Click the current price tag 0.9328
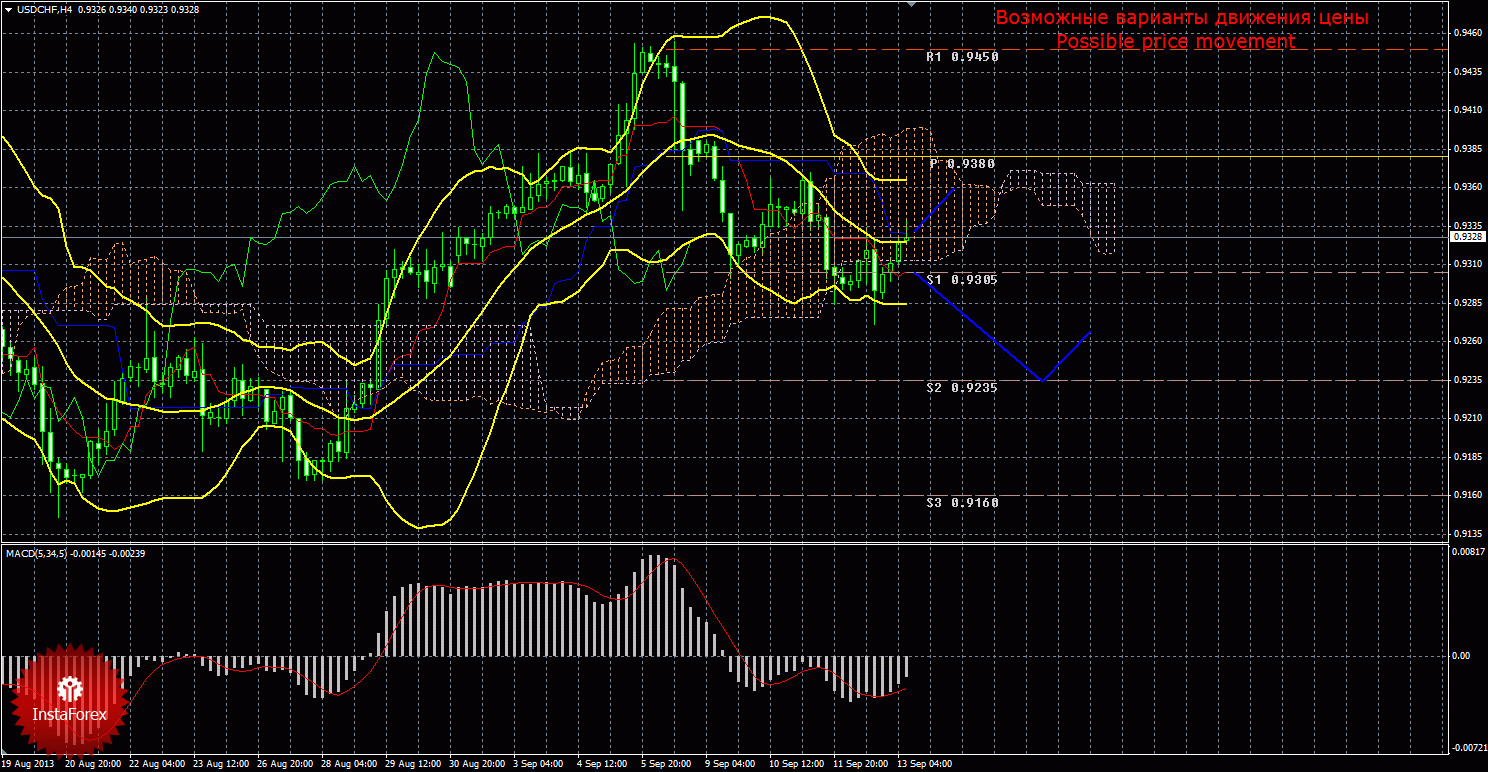 point(1466,237)
